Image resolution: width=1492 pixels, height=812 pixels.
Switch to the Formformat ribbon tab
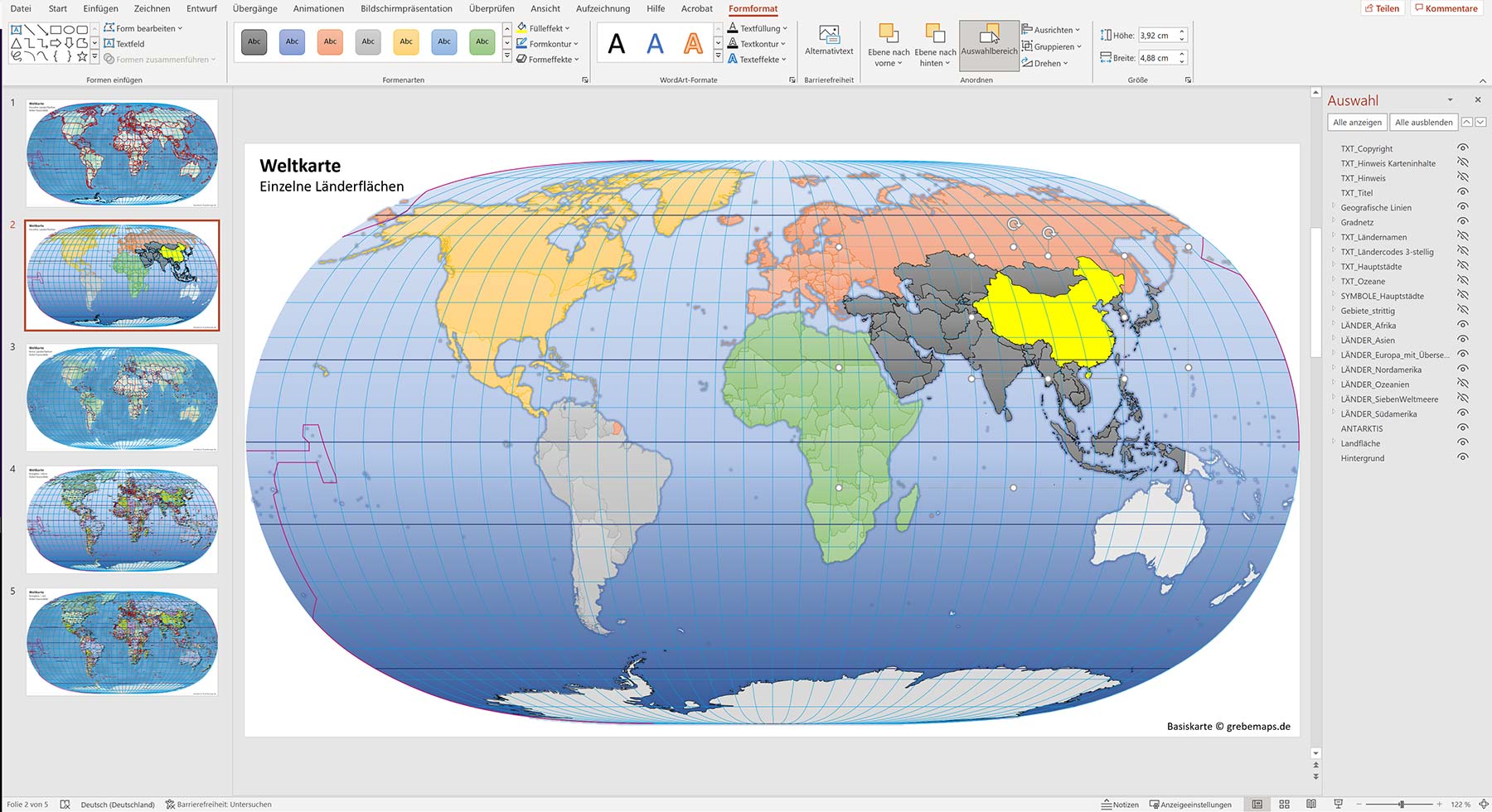(x=752, y=8)
